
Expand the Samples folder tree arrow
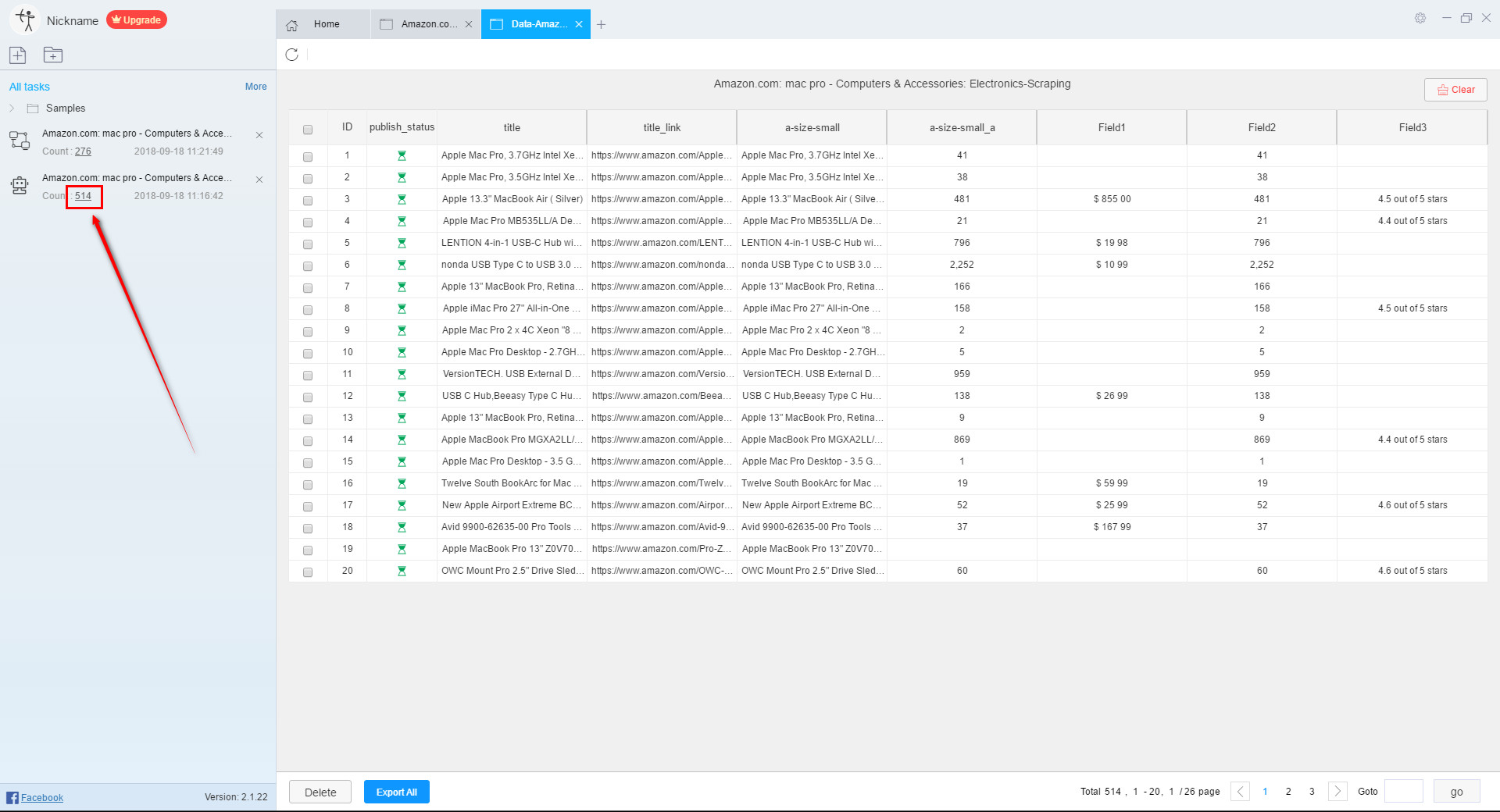(12, 108)
